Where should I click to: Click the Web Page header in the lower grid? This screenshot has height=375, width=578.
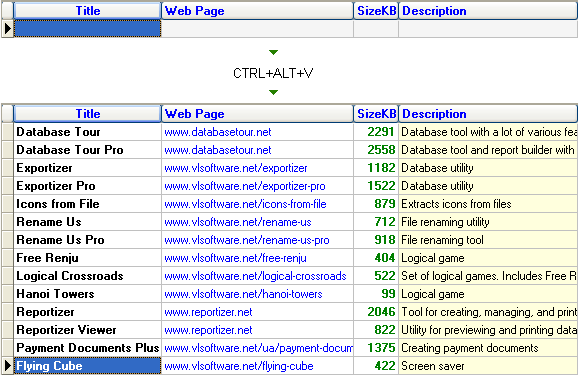pos(257,114)
